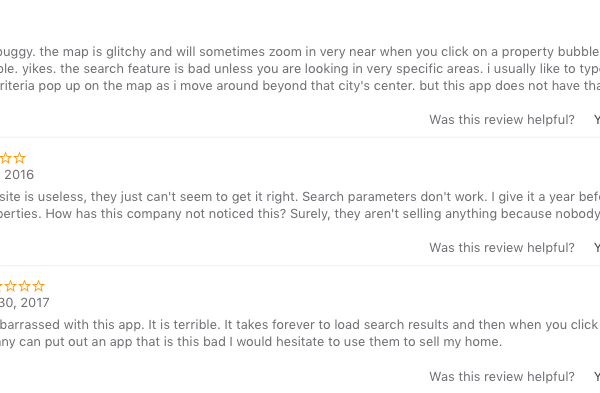Click the 'the map is glitchy' review line

click(300, 52)
